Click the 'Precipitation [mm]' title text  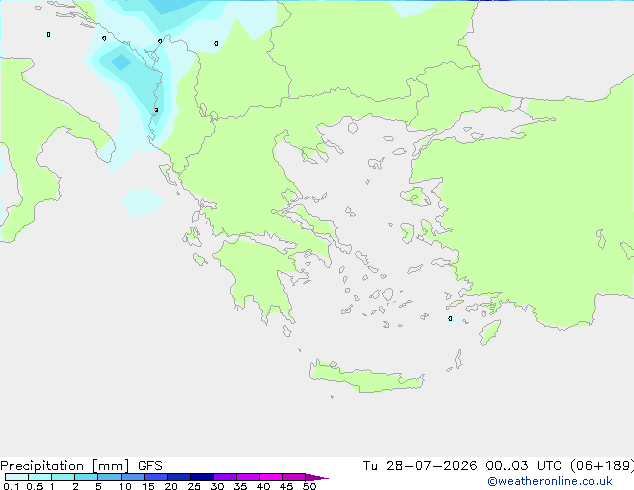click(65, 466)
